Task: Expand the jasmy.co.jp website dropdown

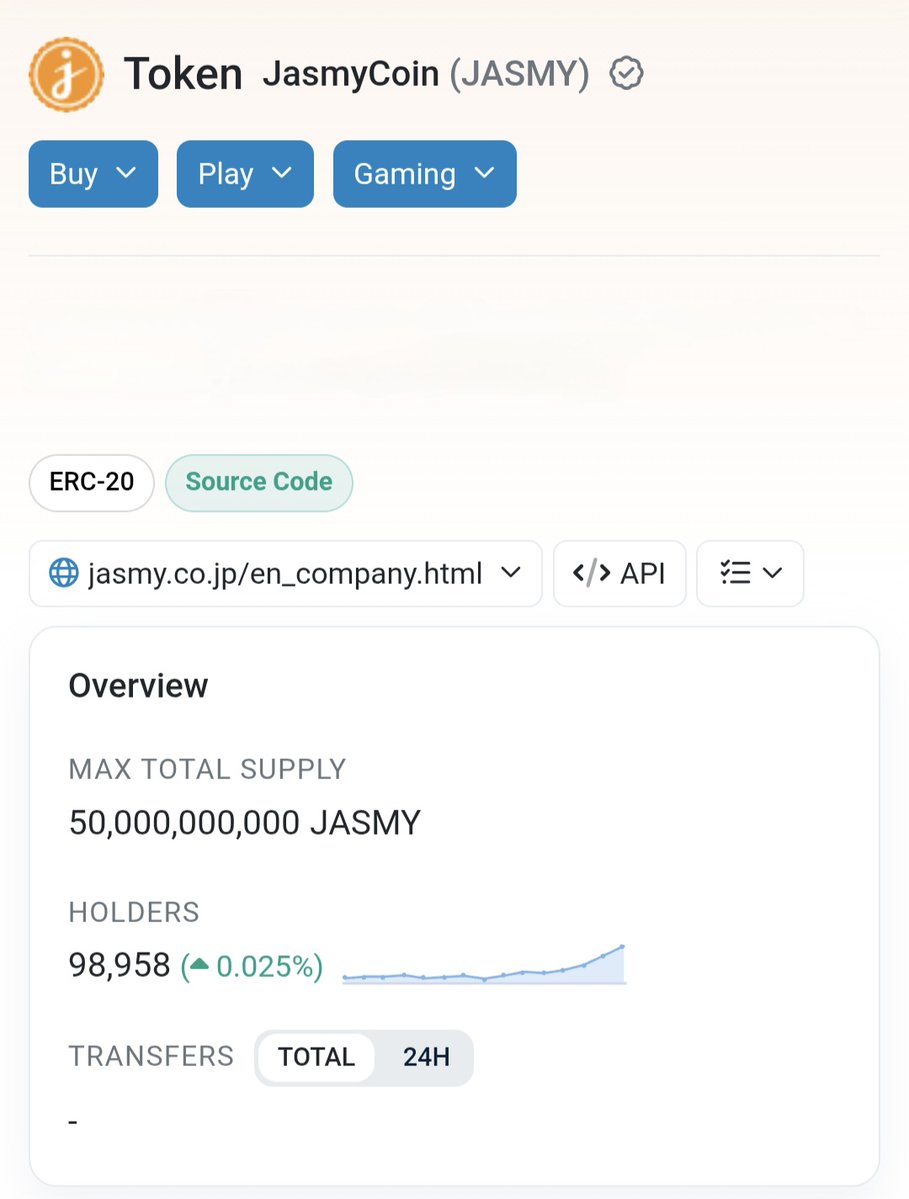Action: pos(511,573)
